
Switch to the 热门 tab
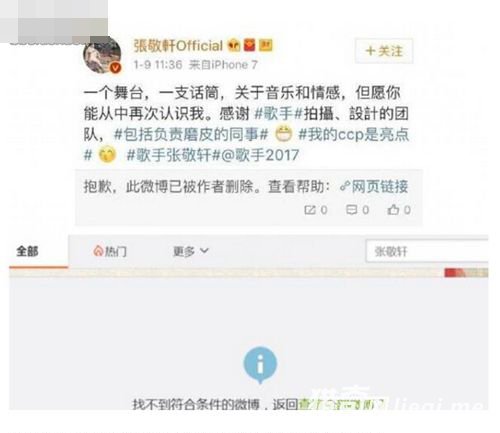coord(110,251)
